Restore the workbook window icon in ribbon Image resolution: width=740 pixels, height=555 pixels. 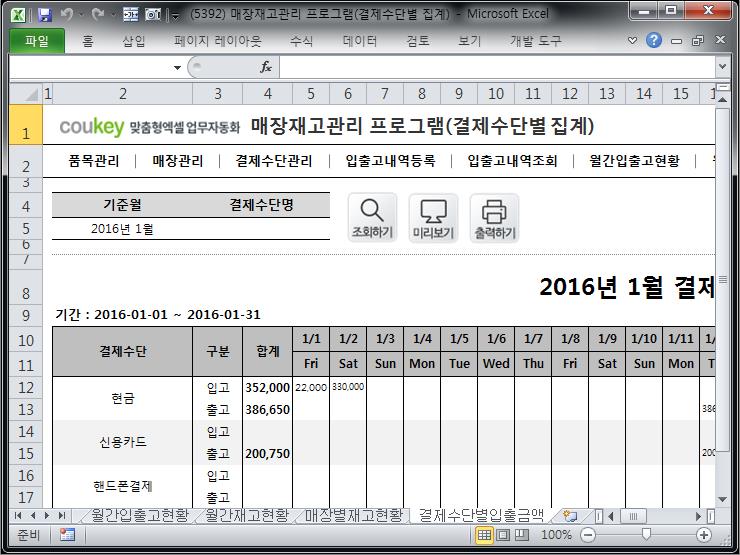(698, 41)
